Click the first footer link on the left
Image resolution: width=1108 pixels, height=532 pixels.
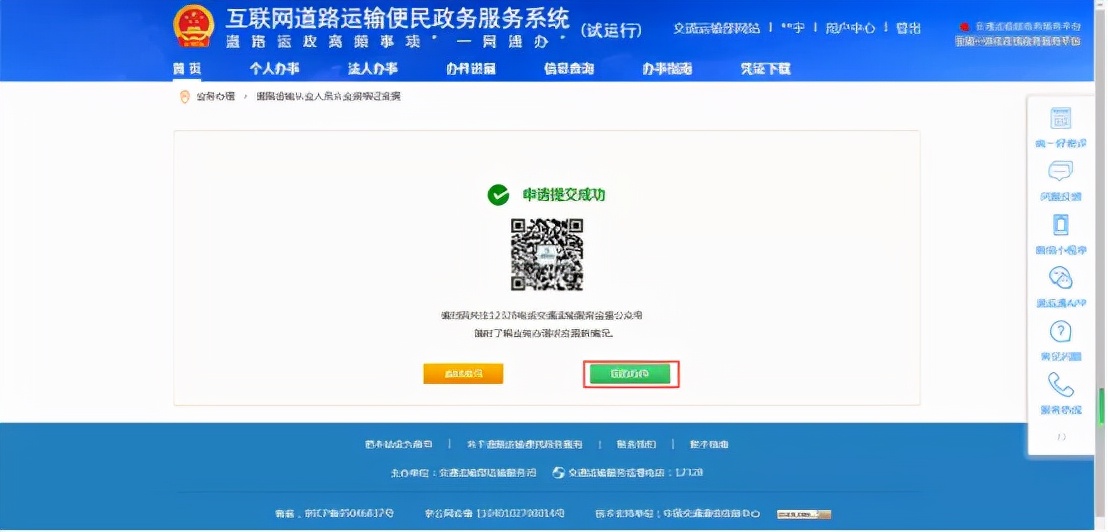click(x=399, y=444)
